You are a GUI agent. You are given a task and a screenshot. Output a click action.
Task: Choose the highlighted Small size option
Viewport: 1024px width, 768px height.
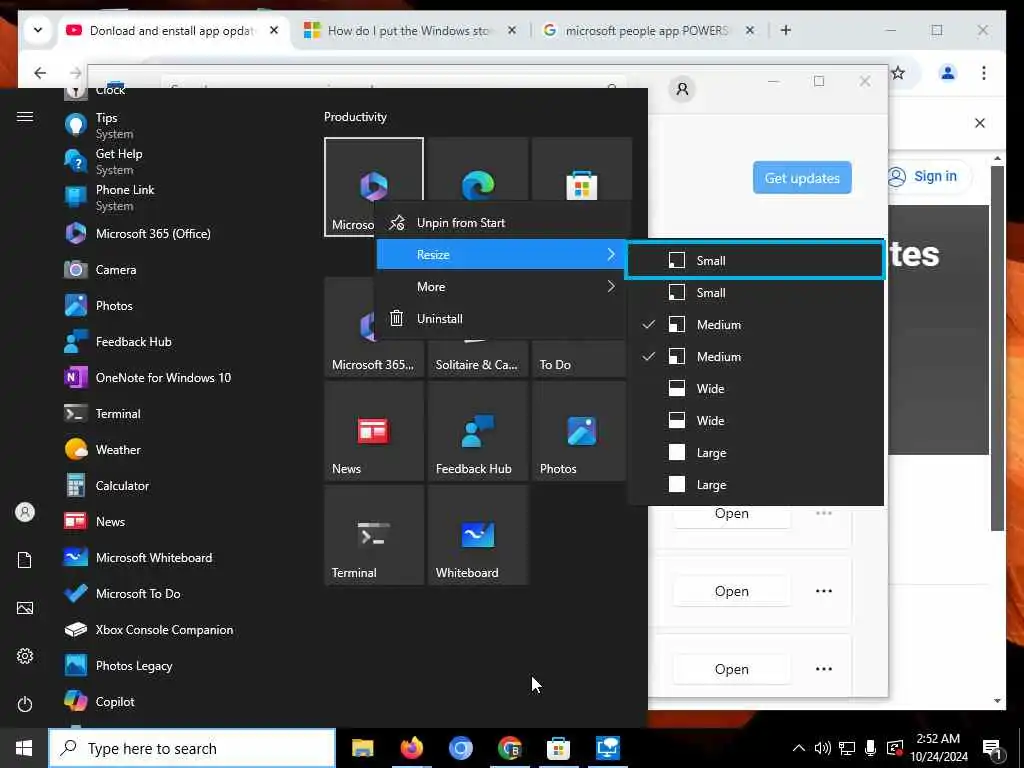click(755, 261)
